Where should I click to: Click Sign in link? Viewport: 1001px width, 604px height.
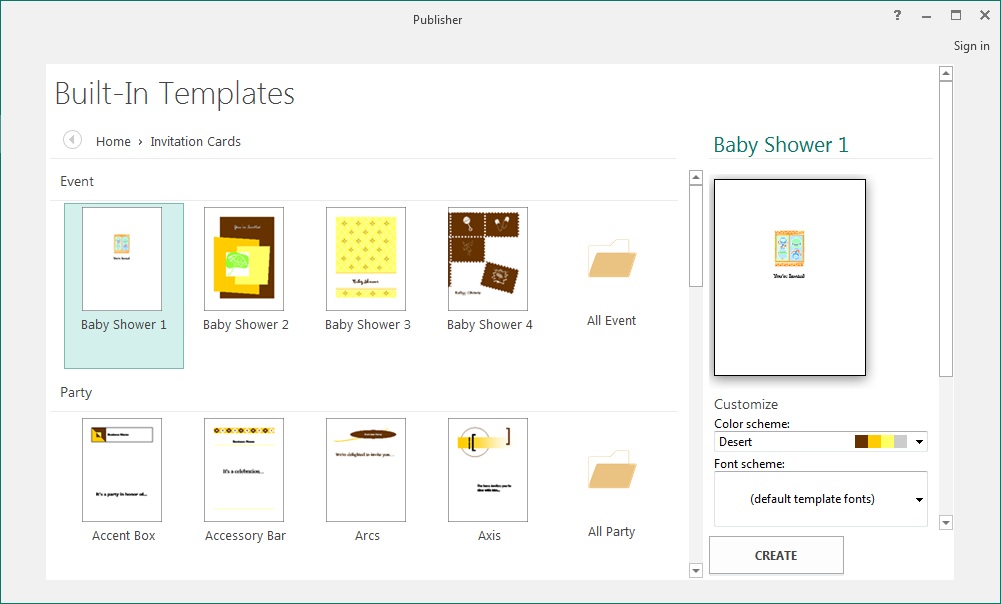point(971,46)
